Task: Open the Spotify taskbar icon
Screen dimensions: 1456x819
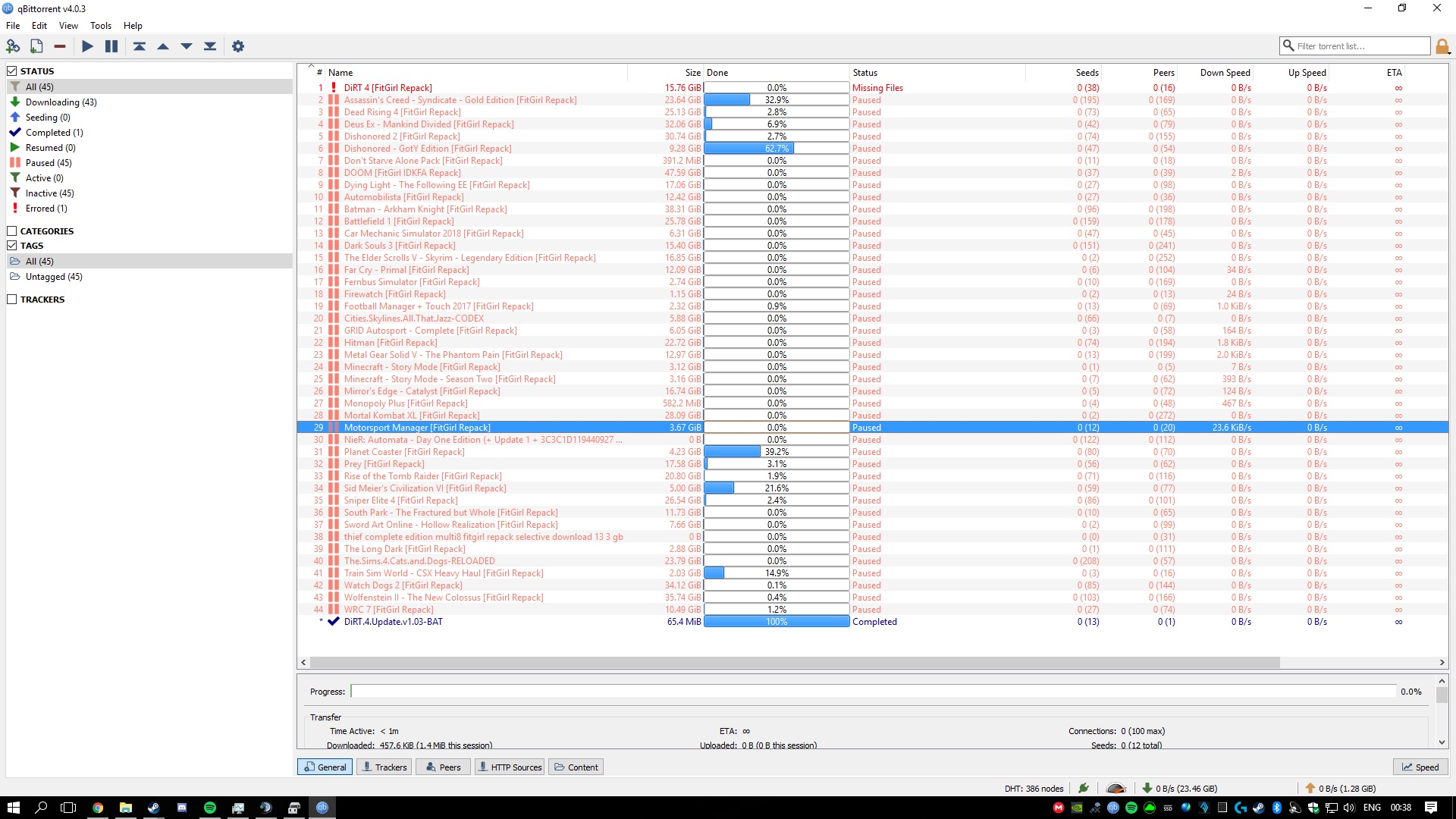Action: coord(210,808)
